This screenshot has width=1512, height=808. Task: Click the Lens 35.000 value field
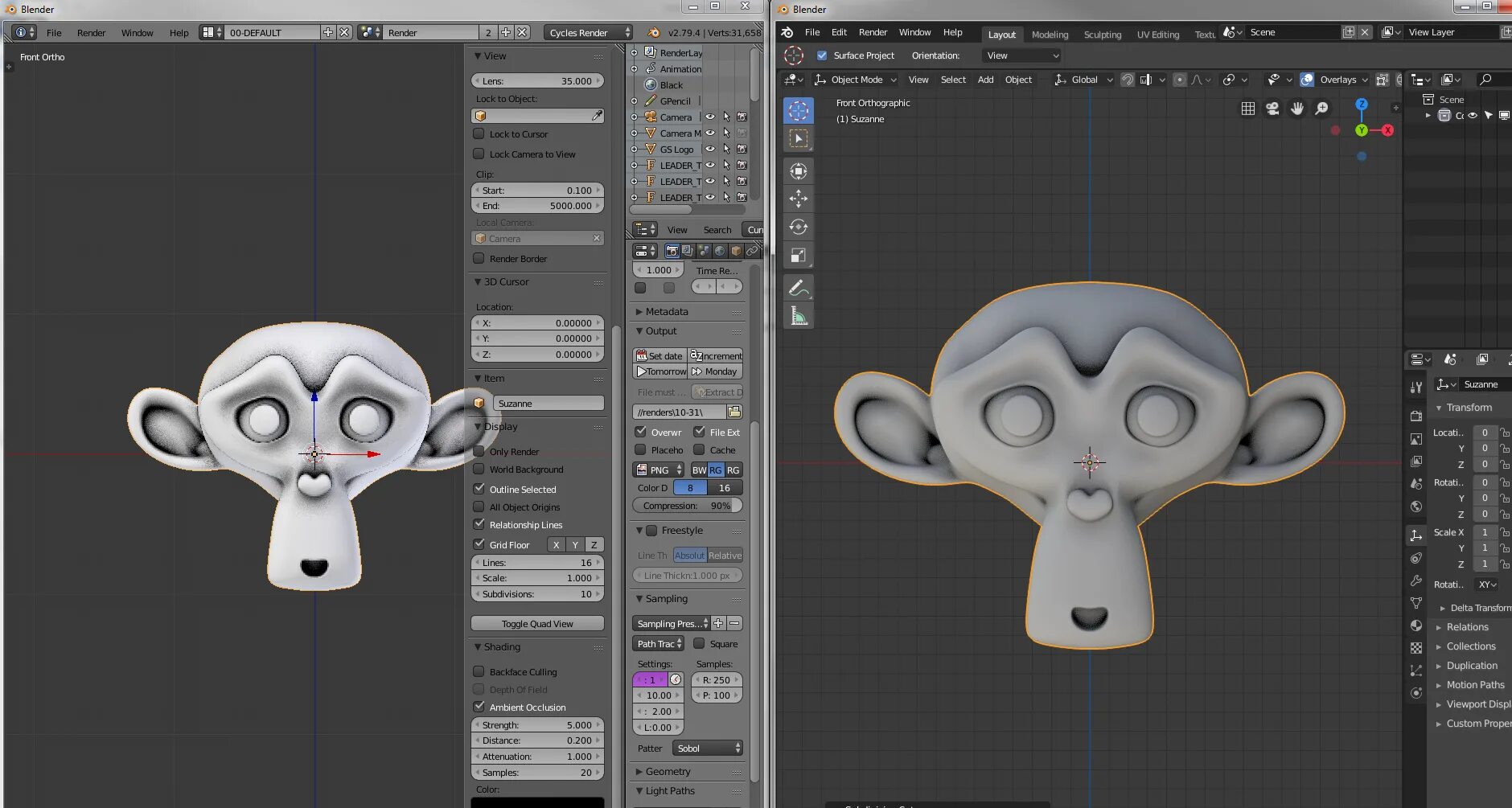pyautogui.click(x=537, y=81)
